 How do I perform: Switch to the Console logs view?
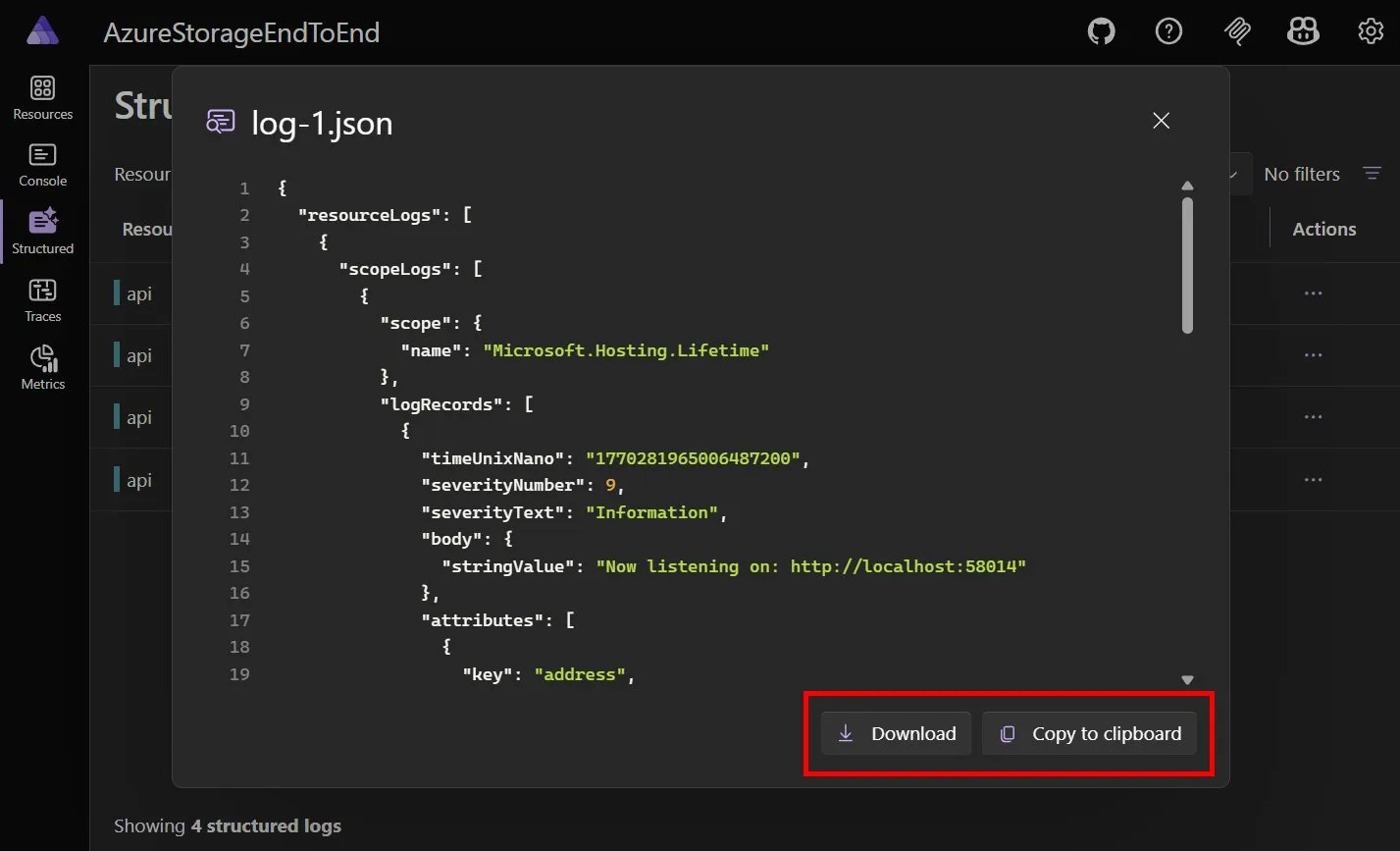[x=42, y=164]
